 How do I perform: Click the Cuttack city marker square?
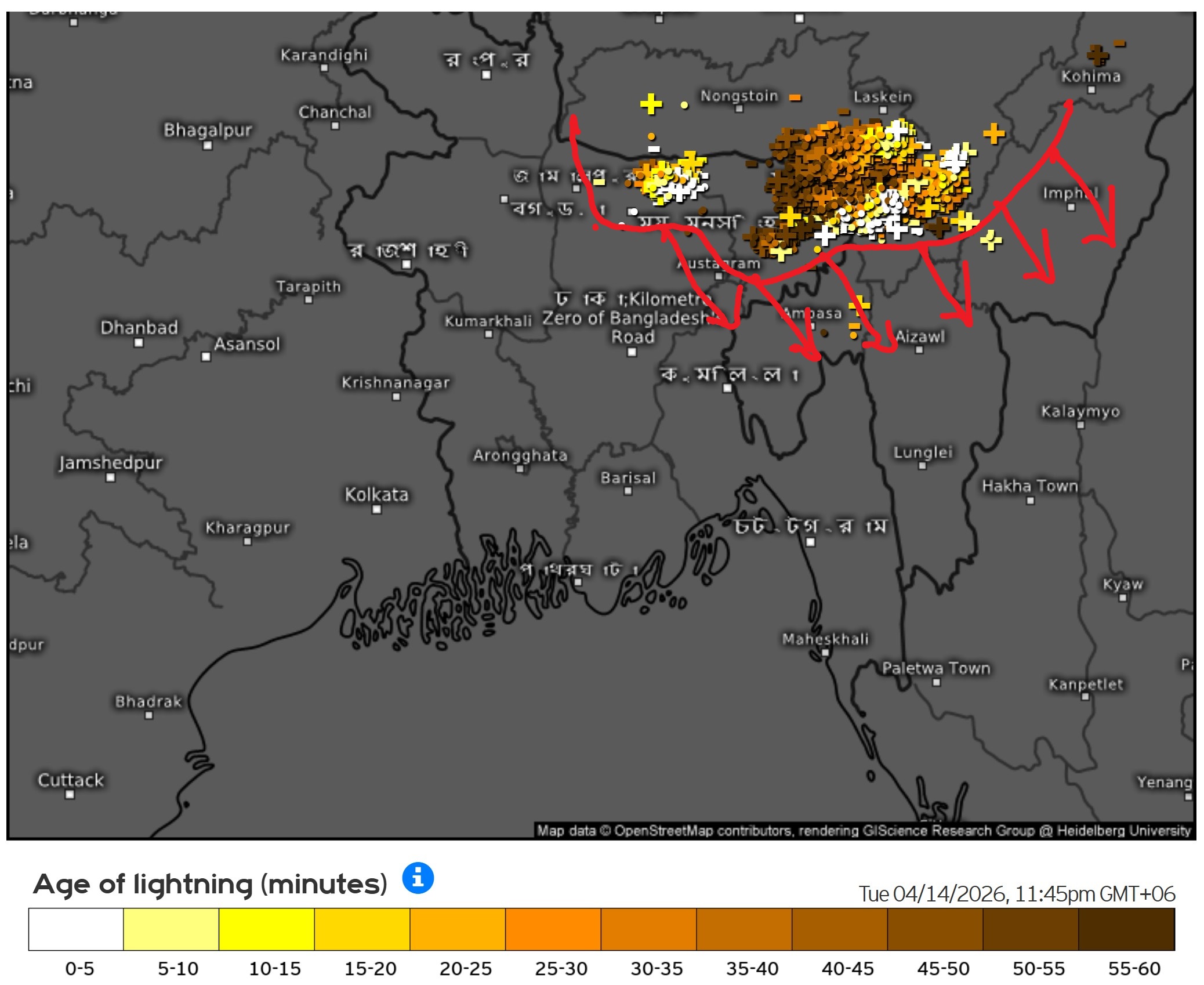[70, 795]
